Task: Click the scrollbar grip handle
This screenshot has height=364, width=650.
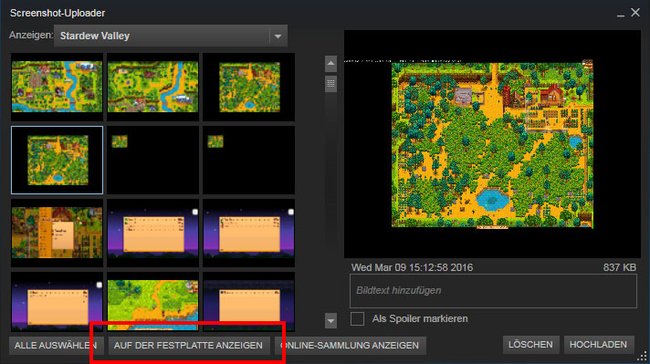Action: 330,84
